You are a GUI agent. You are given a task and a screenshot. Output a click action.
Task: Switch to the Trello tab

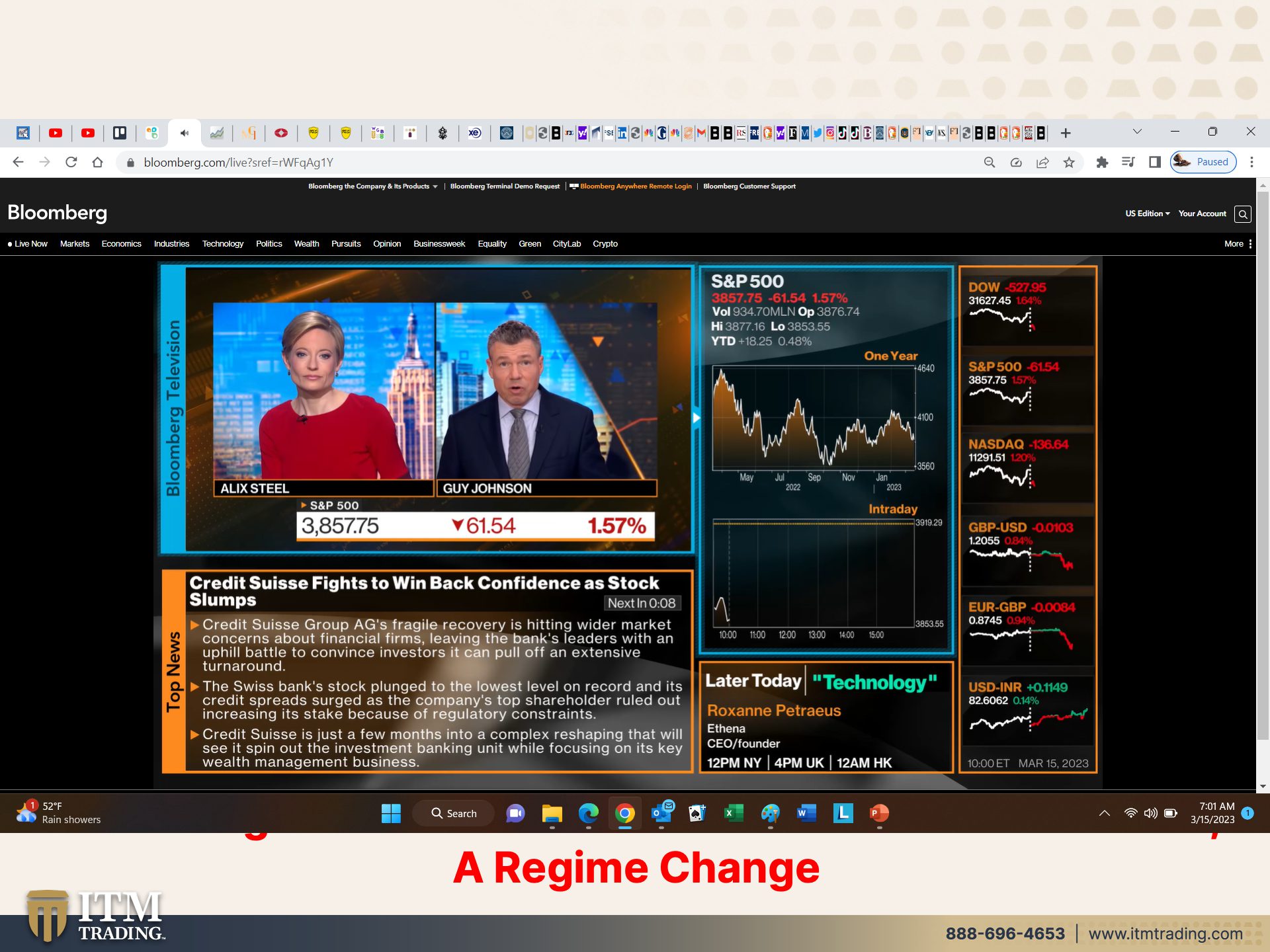coord(120,134)
